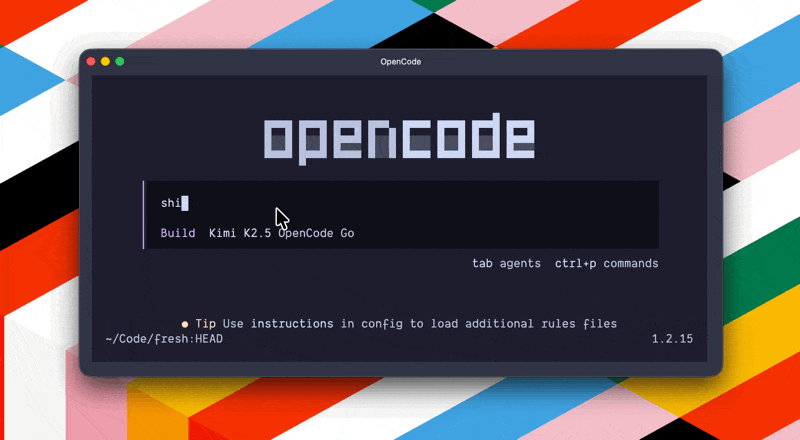
Task: Click the "tab agents" shortcut hint
Action: pyautogui.click(x=506, y=263)
